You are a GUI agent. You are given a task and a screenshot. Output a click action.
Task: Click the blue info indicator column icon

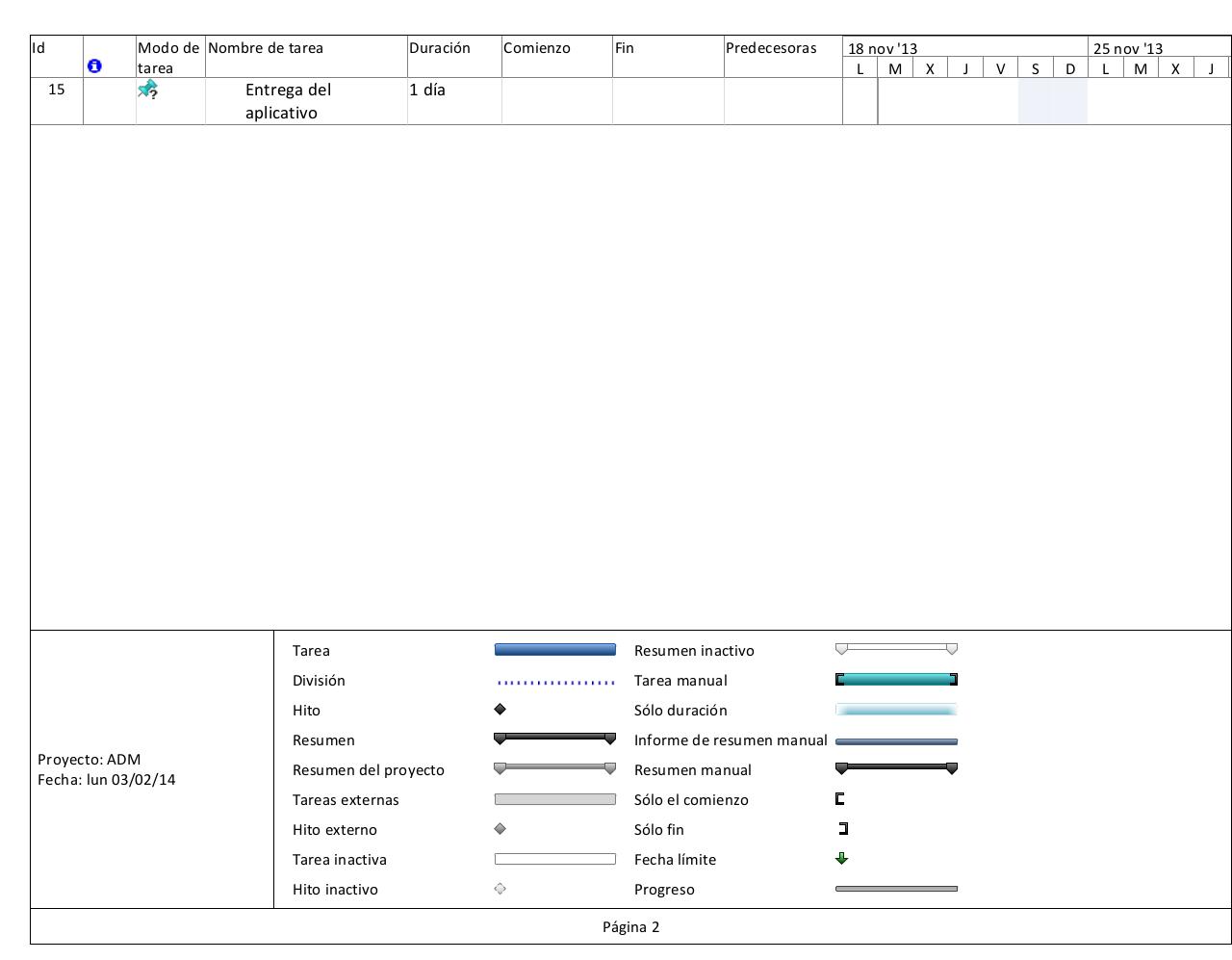tap(94, 66)
